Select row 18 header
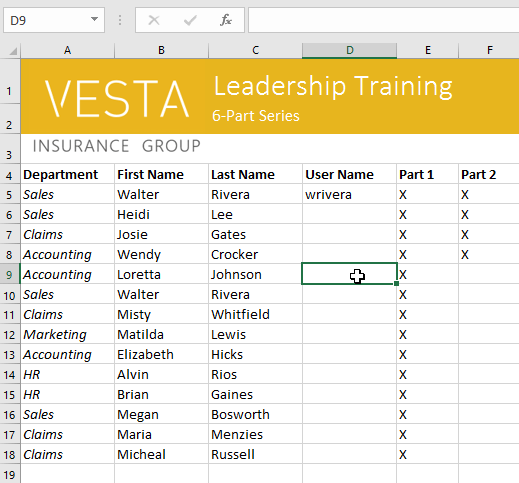The width and height of the screenshot is (519, 483). [10, 454]
